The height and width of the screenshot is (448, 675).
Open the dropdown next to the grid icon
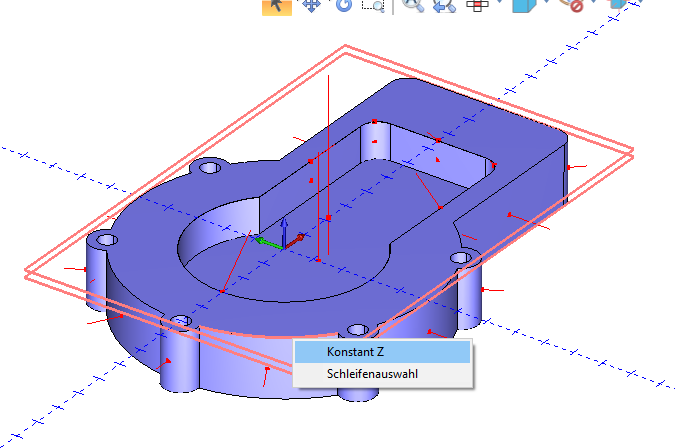[499, 2]
